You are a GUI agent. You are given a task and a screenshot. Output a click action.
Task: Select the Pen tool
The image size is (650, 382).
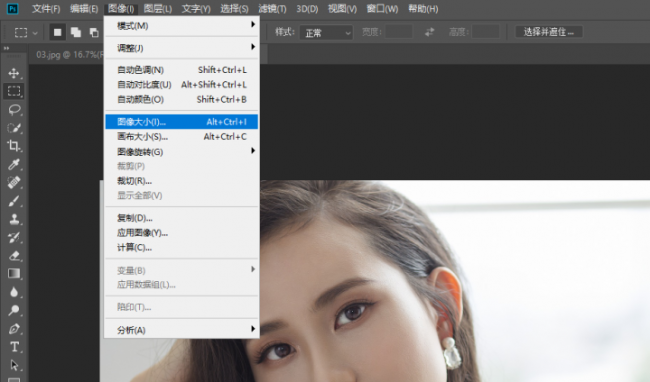14,329
